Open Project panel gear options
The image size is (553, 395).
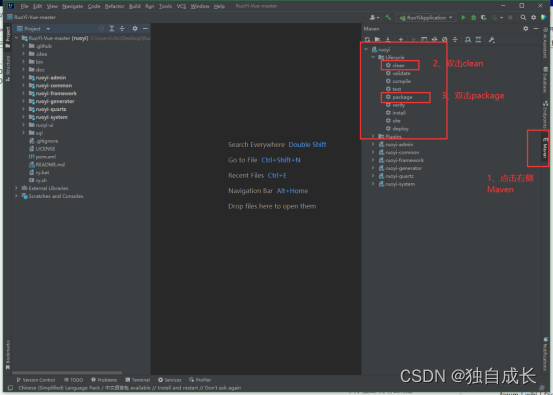point(135,29)
